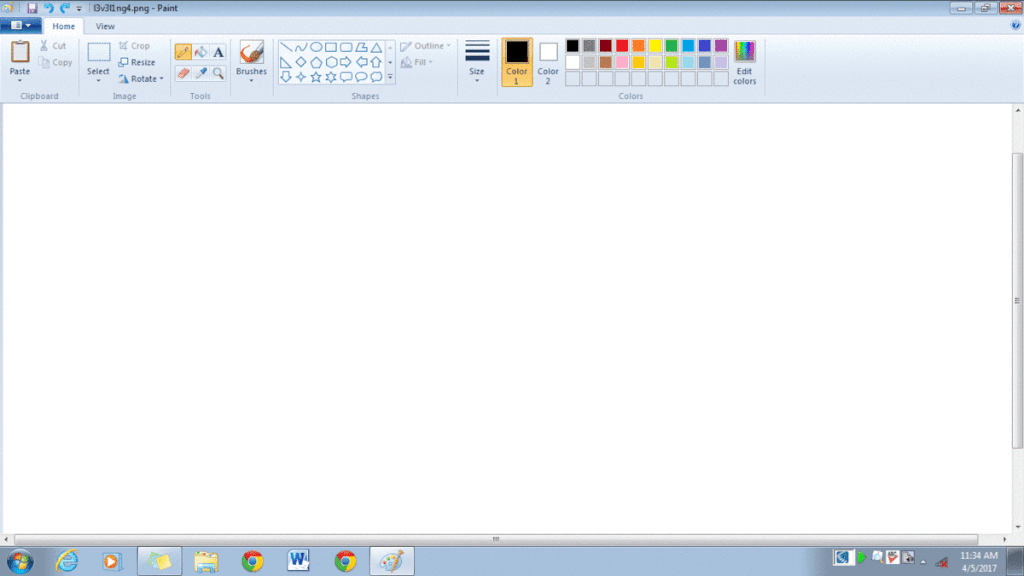Choose the Five-point star shape
Viewport: 1024px width, 576px height.
point(316,77)
